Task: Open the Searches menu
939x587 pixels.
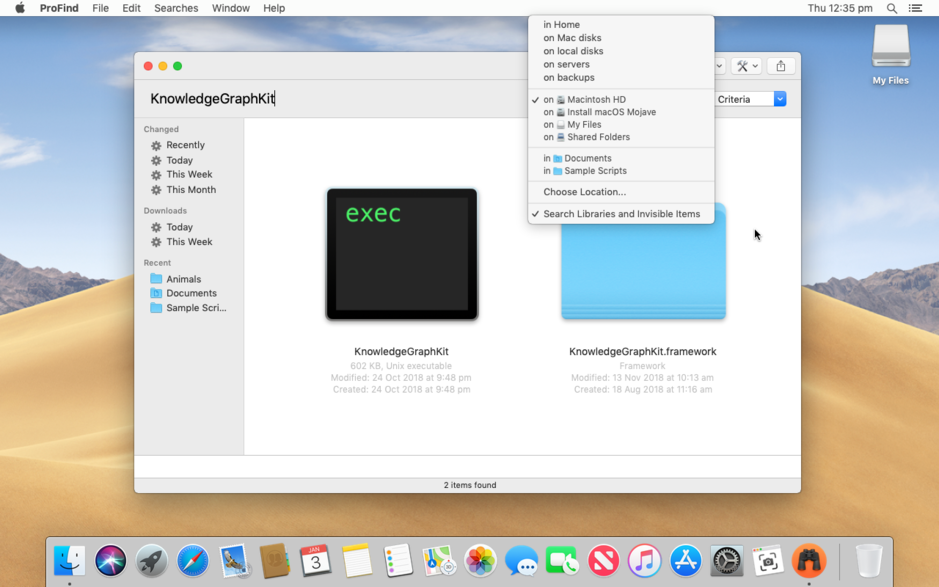Action: click(175, 8)
